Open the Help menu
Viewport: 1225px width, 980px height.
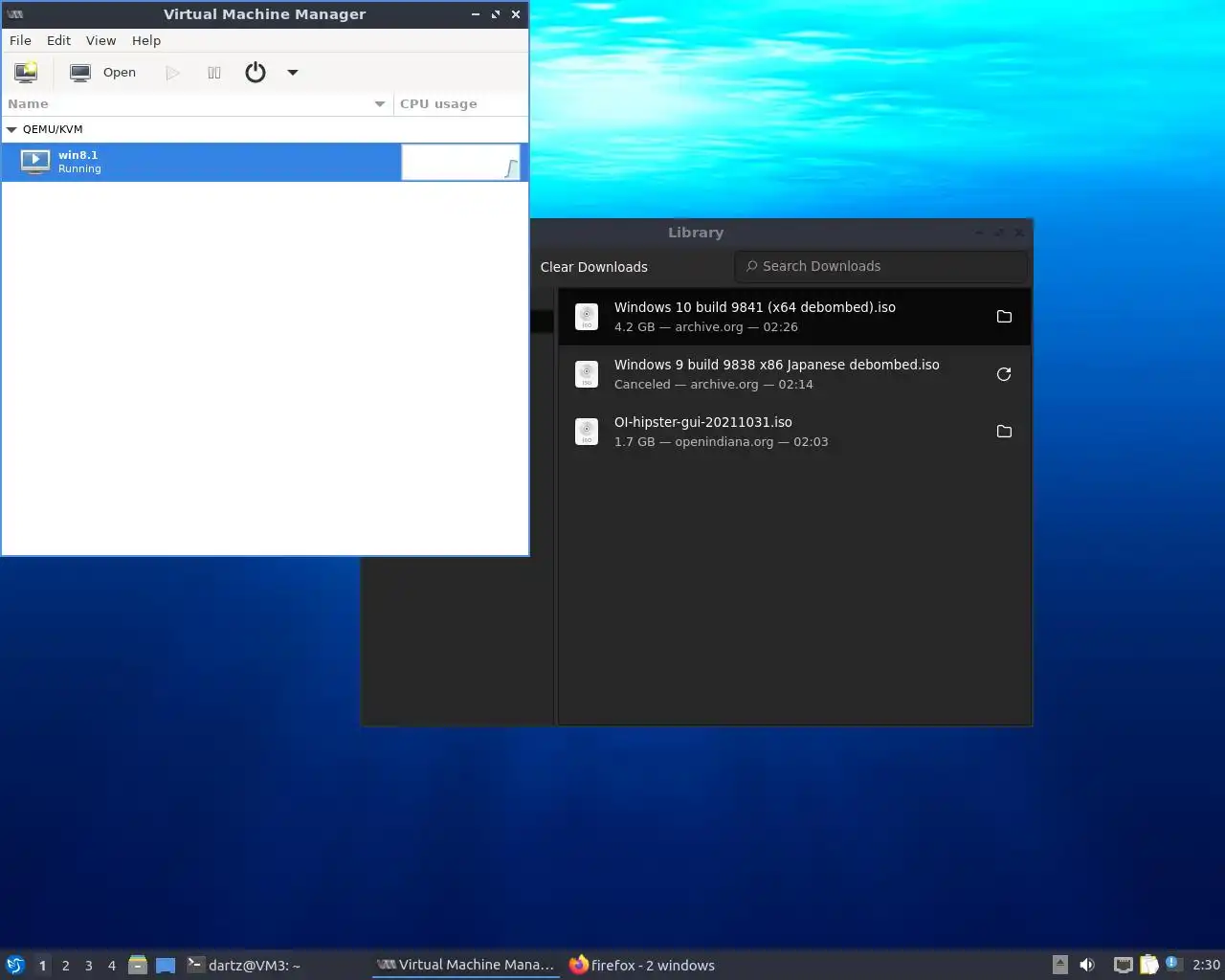tap(146, 40)
